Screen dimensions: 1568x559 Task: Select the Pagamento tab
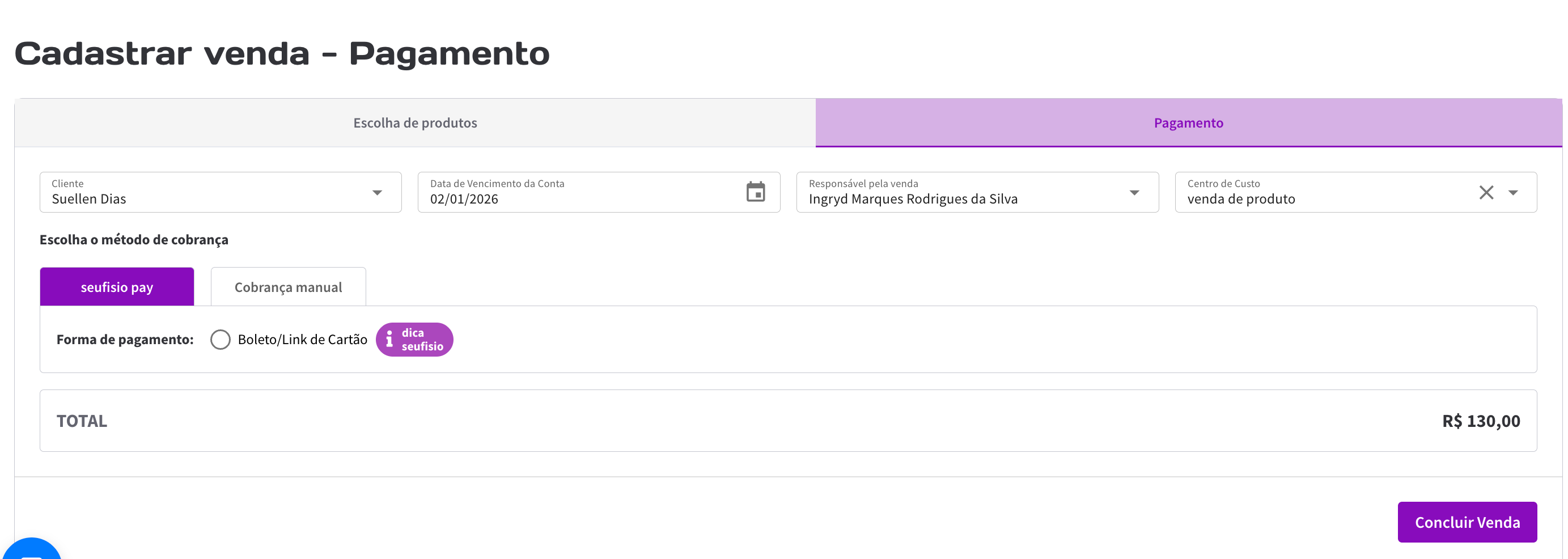click(x=1188, y=123)
